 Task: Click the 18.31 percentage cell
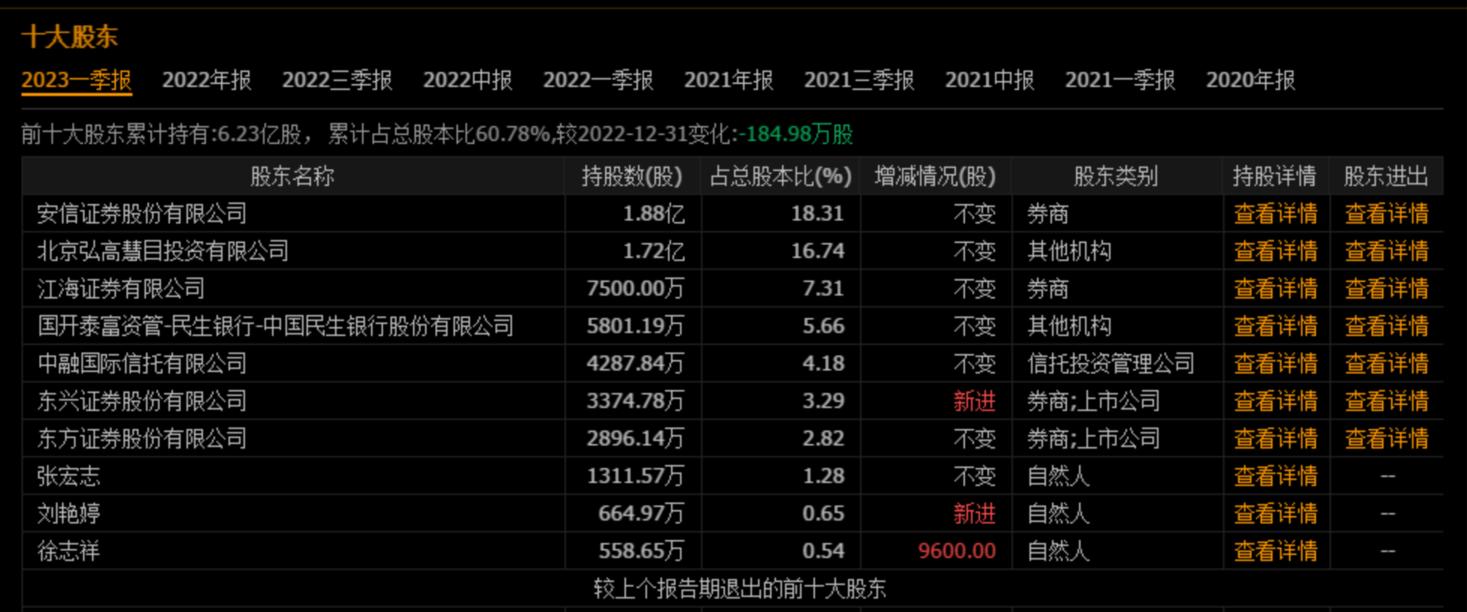coord(817,214)
